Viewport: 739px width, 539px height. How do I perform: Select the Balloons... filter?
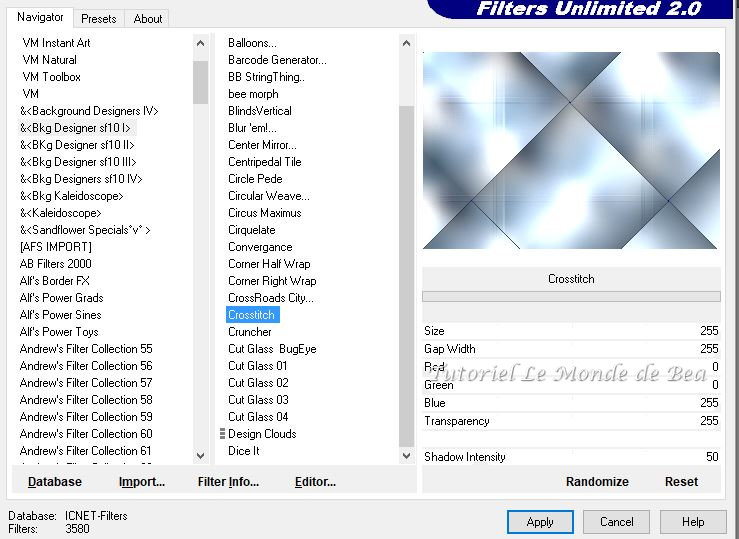(252, 43)
